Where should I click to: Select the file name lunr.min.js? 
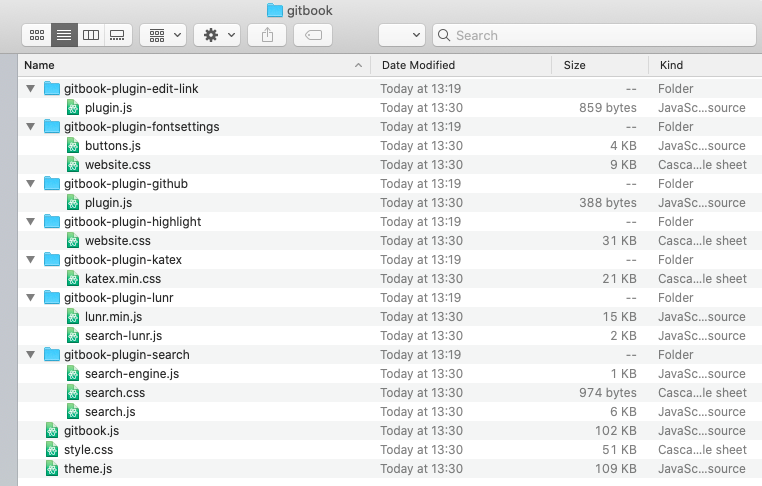click(113, 316)
